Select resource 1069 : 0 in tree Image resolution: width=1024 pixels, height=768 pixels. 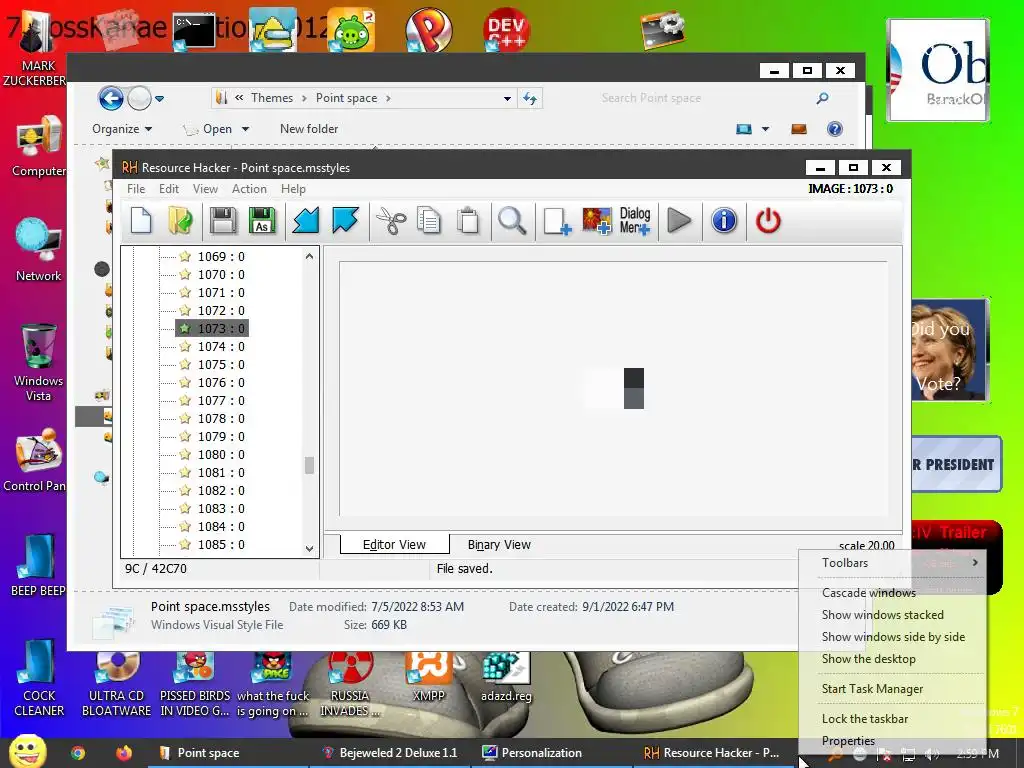(221, 257)
